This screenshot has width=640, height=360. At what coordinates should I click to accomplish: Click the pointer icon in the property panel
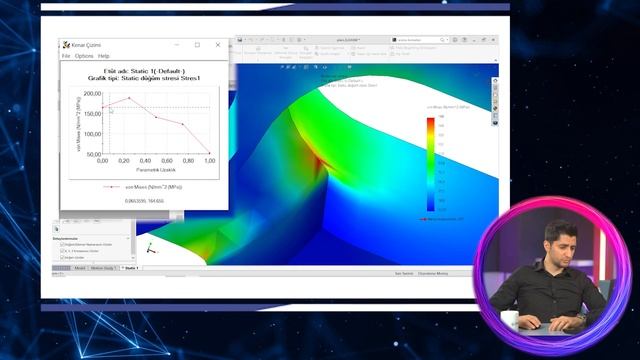pos(56,229)
